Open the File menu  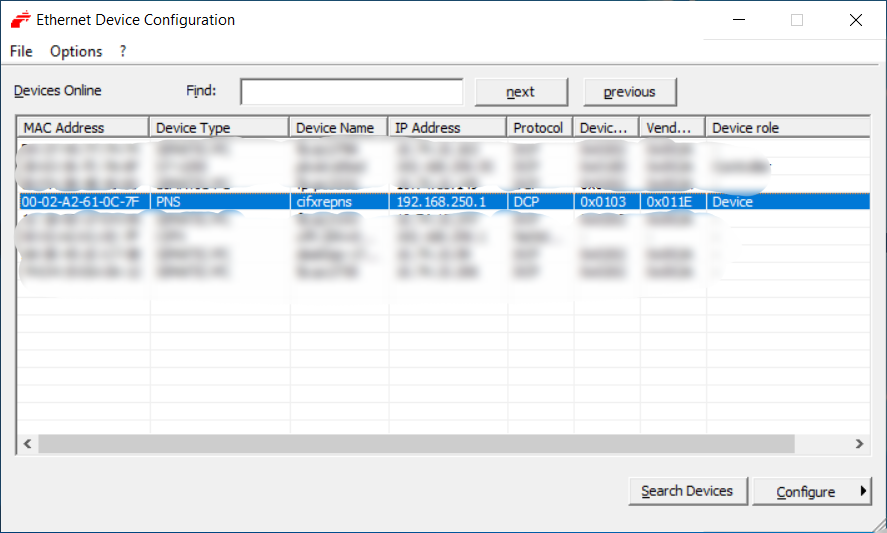pyautogui.click(x=21, y=51)
